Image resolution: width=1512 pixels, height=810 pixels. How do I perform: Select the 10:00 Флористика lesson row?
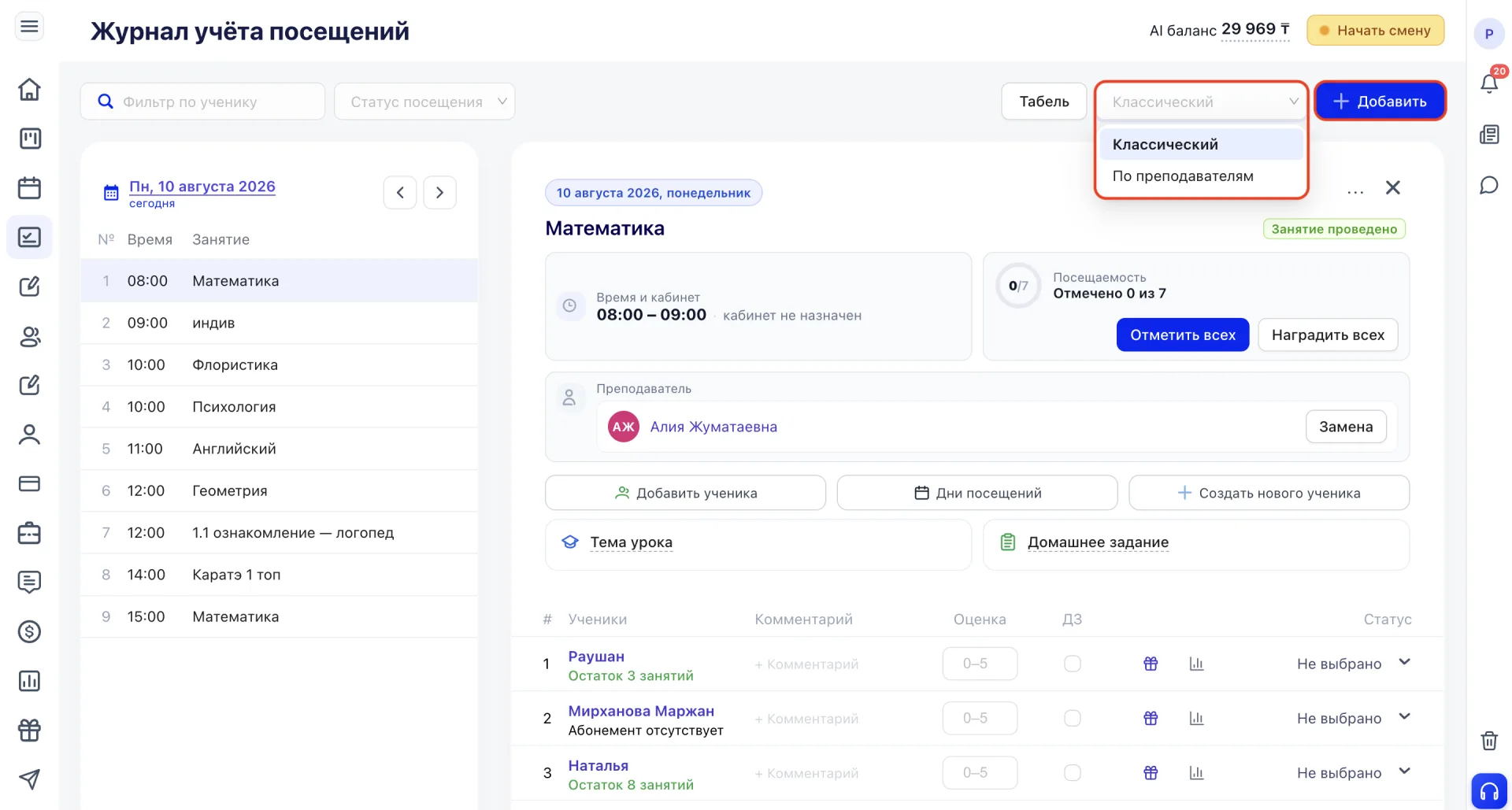click(x=280, y=364)
